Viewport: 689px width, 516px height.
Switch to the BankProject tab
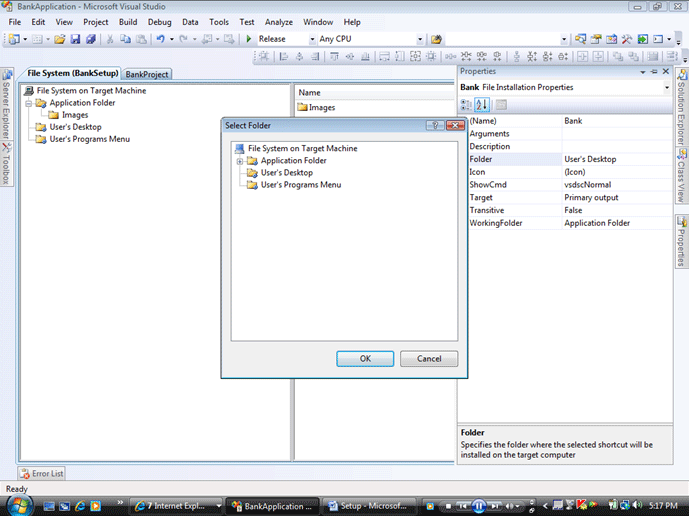(x=147, y=74)
